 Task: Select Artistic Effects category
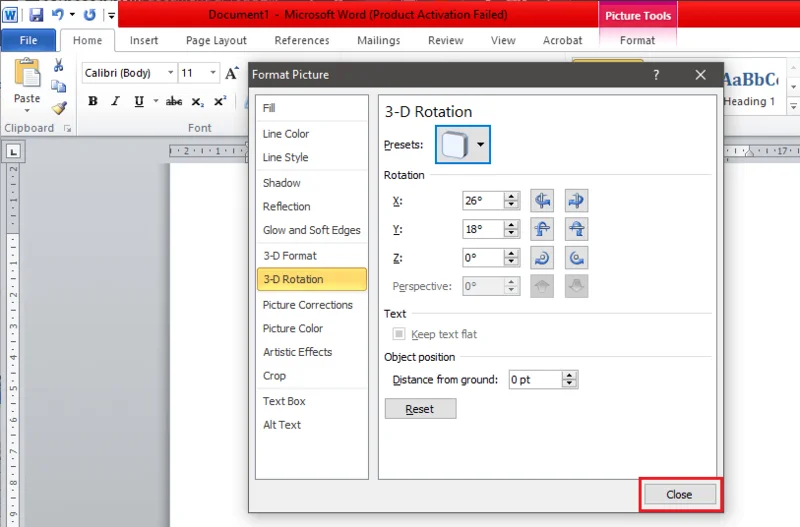coord(312,352)
